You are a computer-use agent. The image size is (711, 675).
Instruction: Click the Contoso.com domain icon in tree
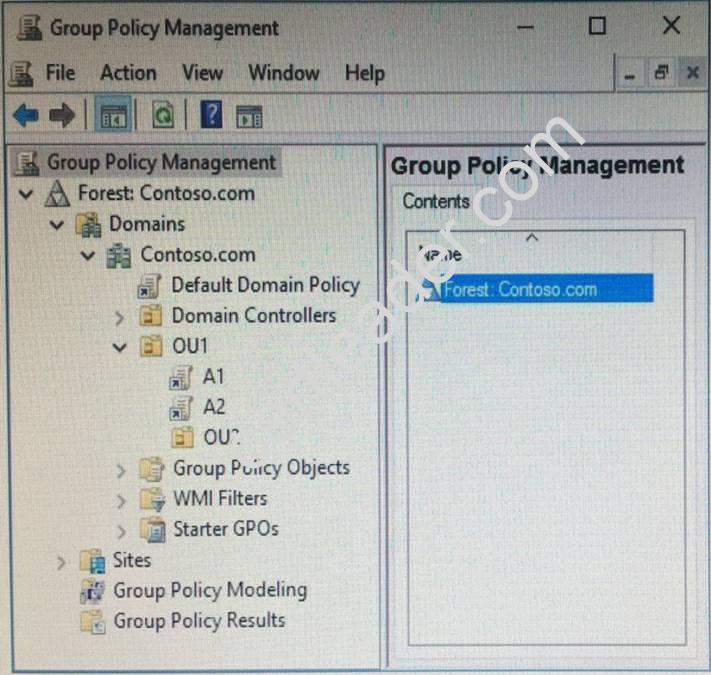click(119, 256)
